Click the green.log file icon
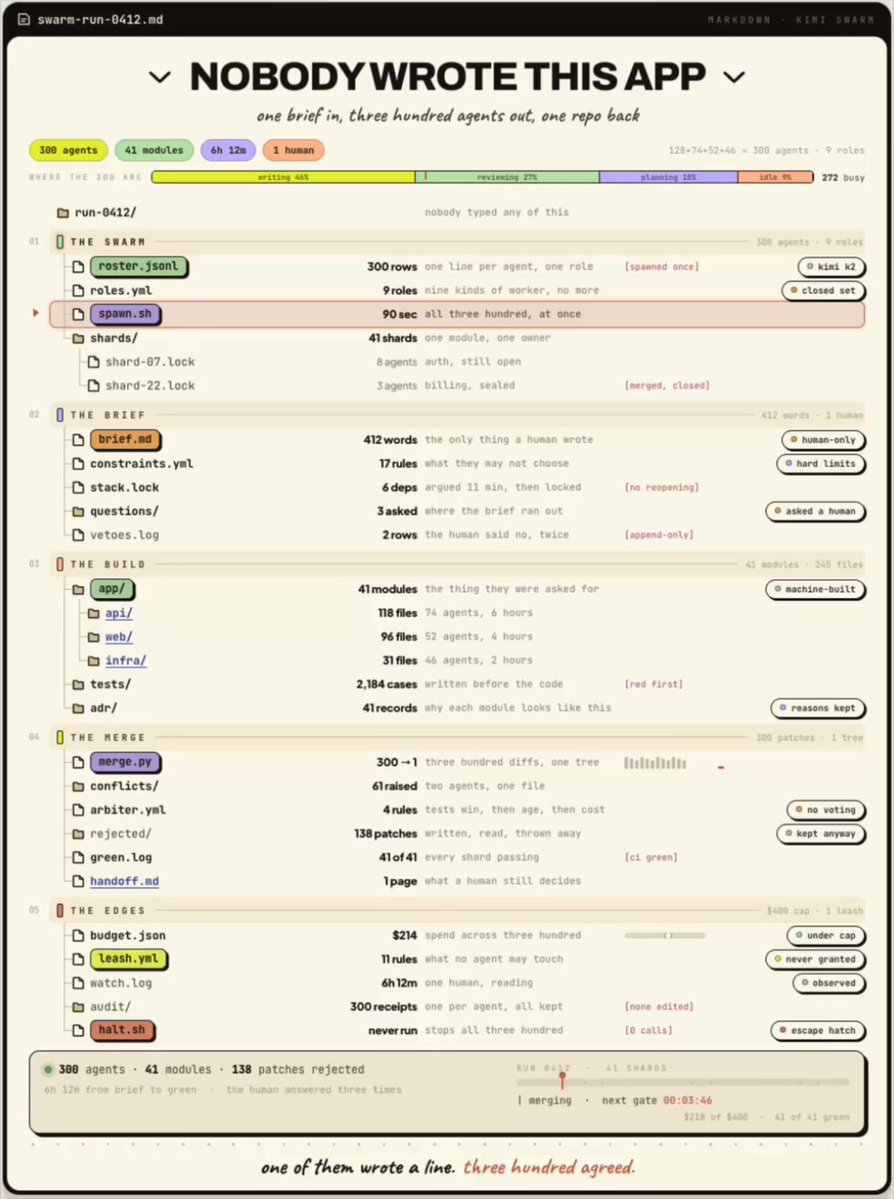The image size is (894, 1199). point(78,857)
